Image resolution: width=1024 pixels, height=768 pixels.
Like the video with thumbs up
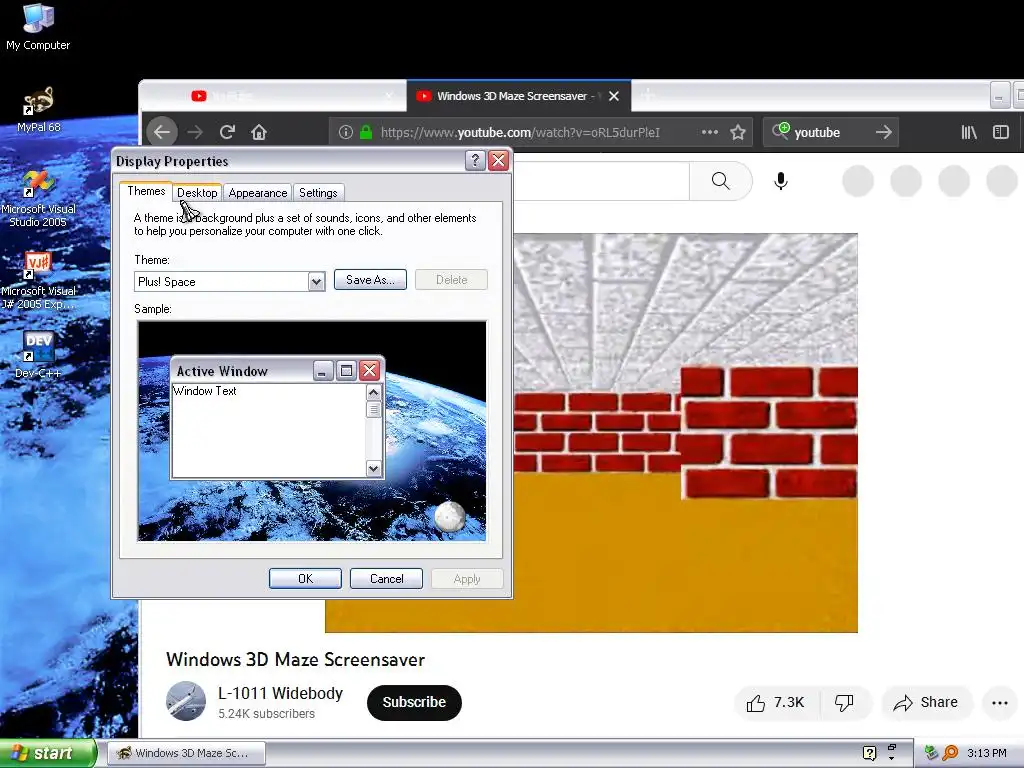click(x=778, y=703)
